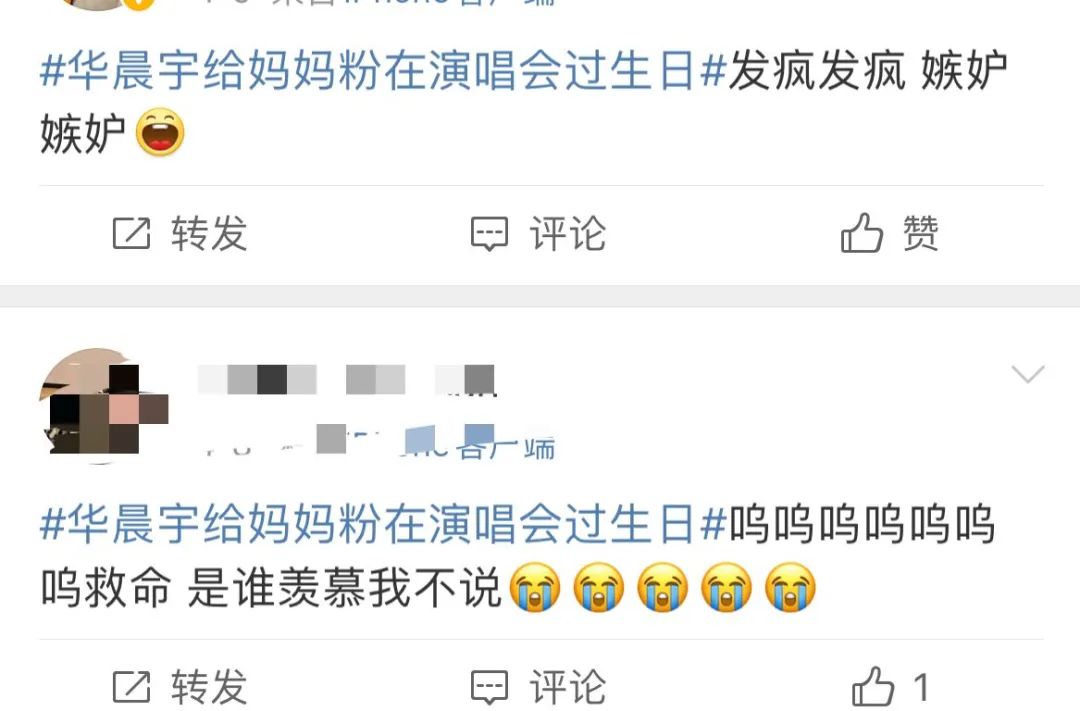1080x711 pixels.
Task: Tap comment icon on first post
Action: [489, 234]
